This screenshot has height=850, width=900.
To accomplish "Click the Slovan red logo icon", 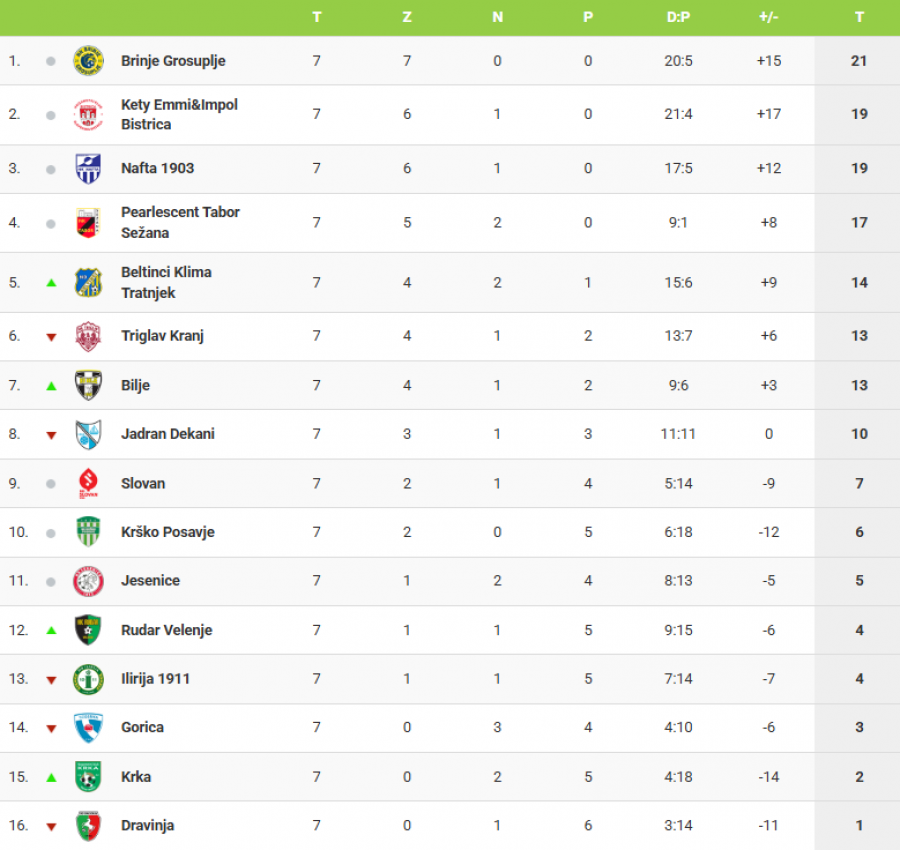I will click(x=88, y=483).
